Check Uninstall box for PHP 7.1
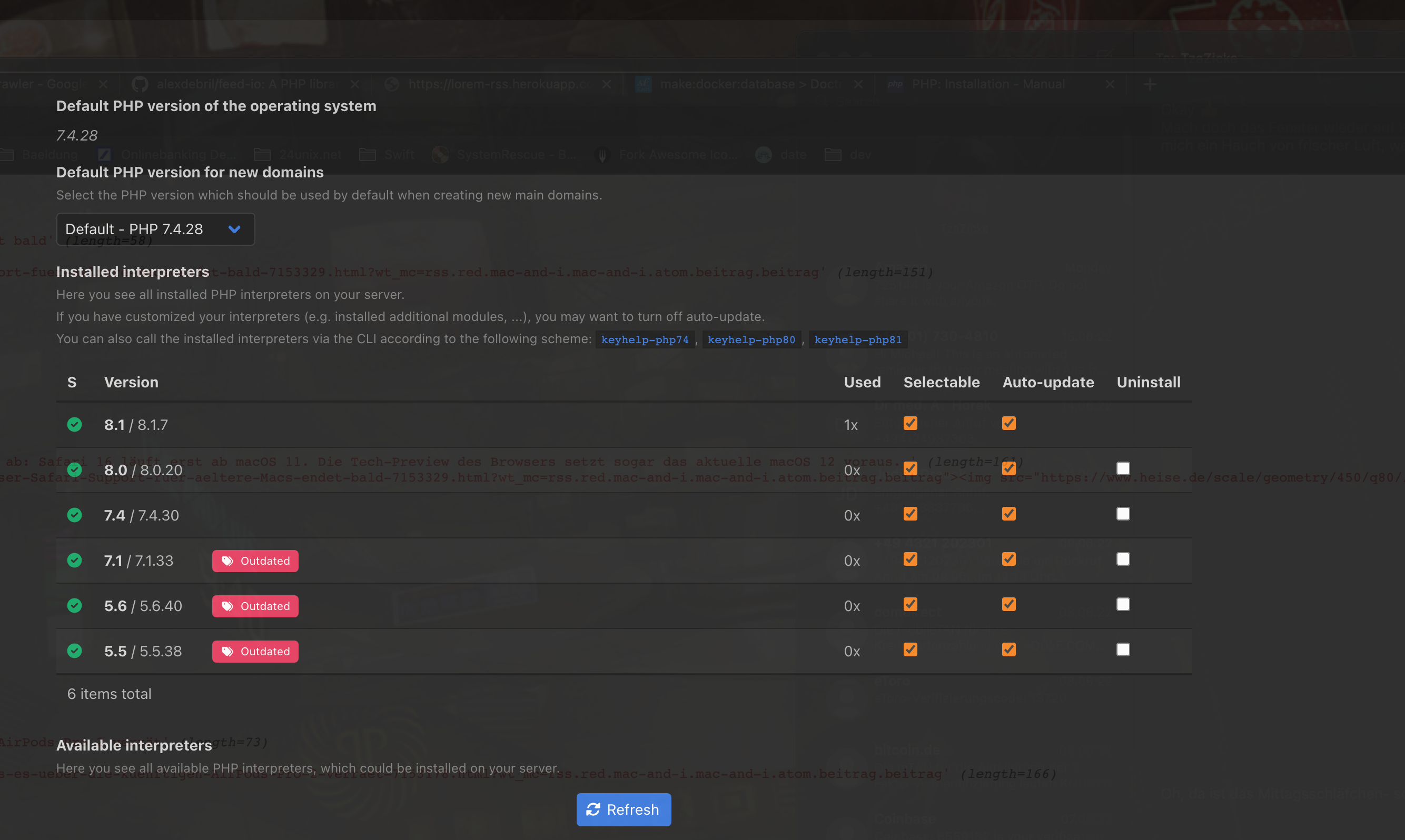 pyautogui.click(x=1122, y=559)
